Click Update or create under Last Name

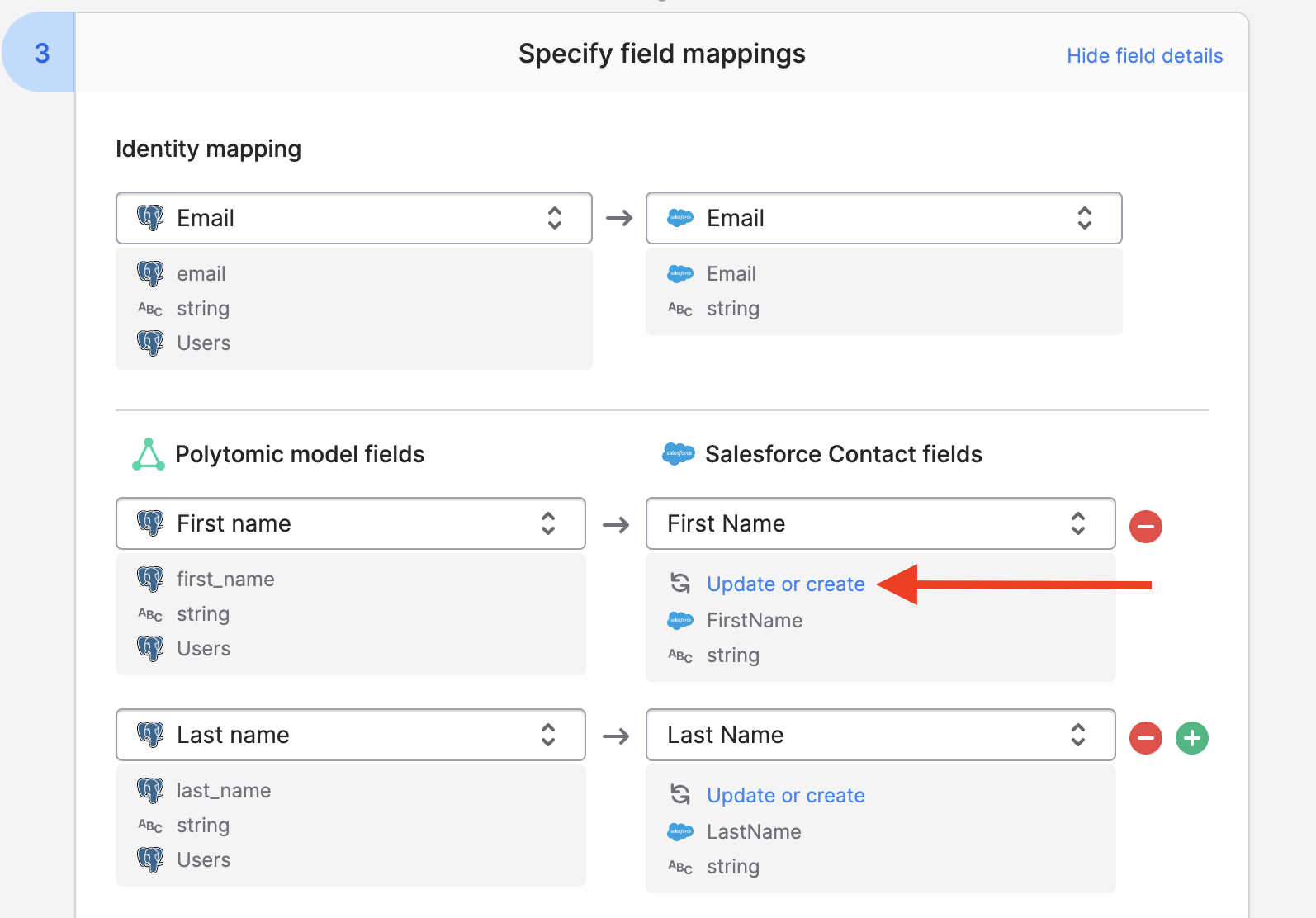tap(785, 796)
